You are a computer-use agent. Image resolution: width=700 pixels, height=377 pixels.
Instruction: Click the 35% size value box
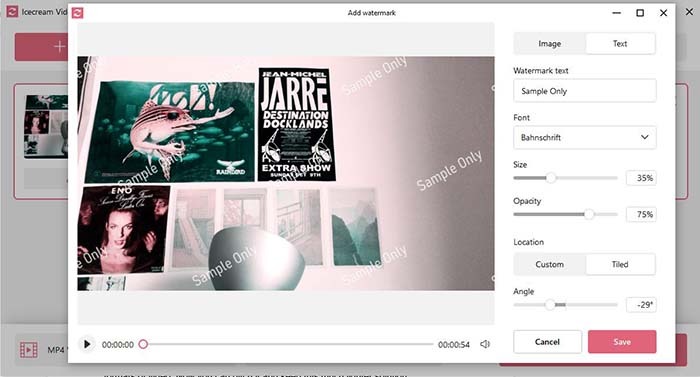click(x=641, y=178)
